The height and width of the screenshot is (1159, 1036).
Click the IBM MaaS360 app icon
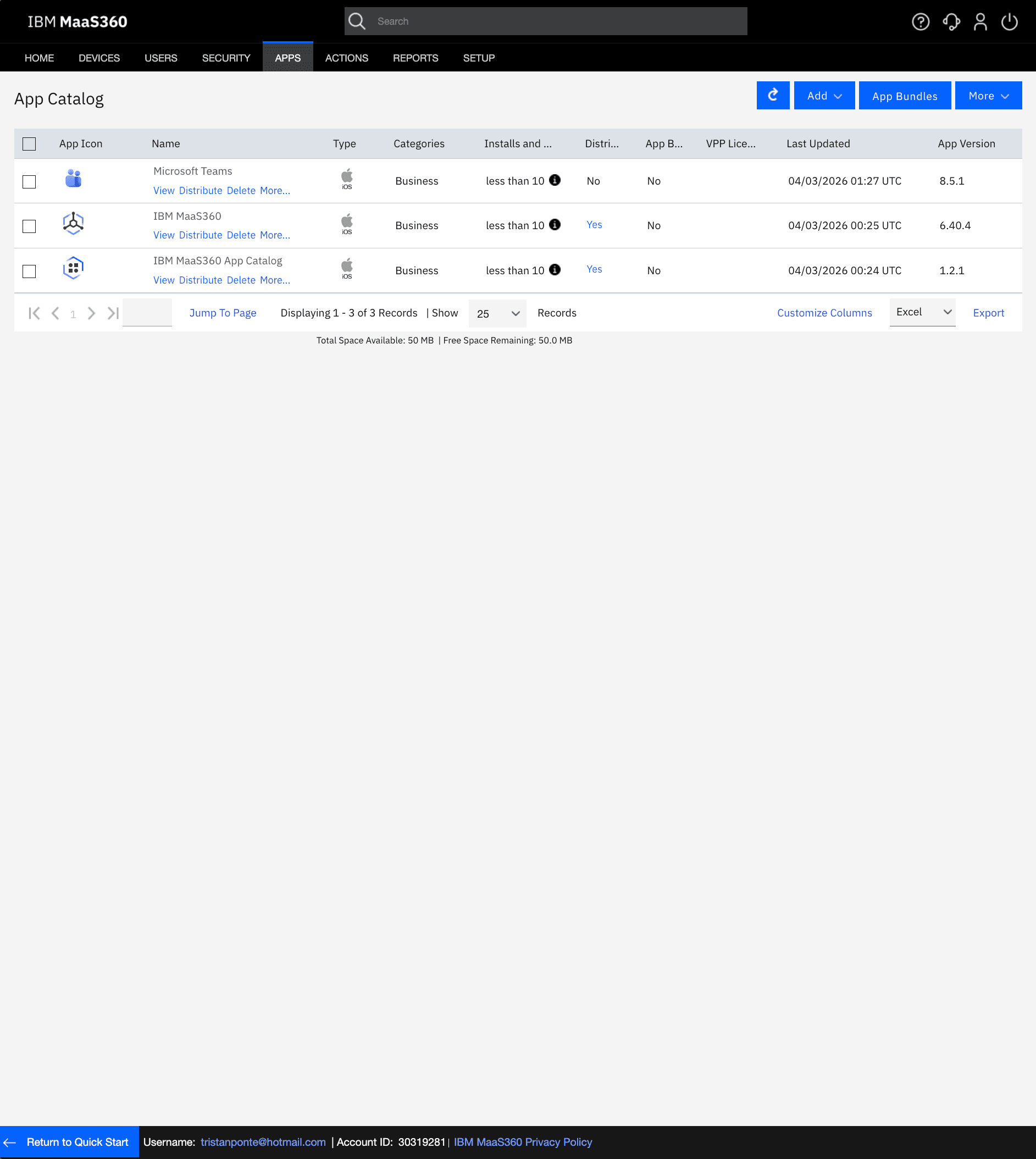coord(74,223)
